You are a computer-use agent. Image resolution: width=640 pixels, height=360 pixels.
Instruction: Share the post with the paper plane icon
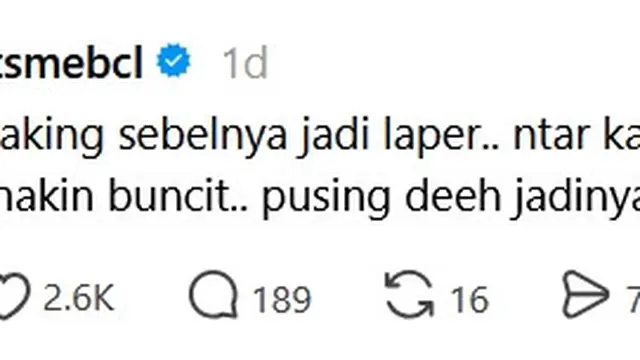586,294
